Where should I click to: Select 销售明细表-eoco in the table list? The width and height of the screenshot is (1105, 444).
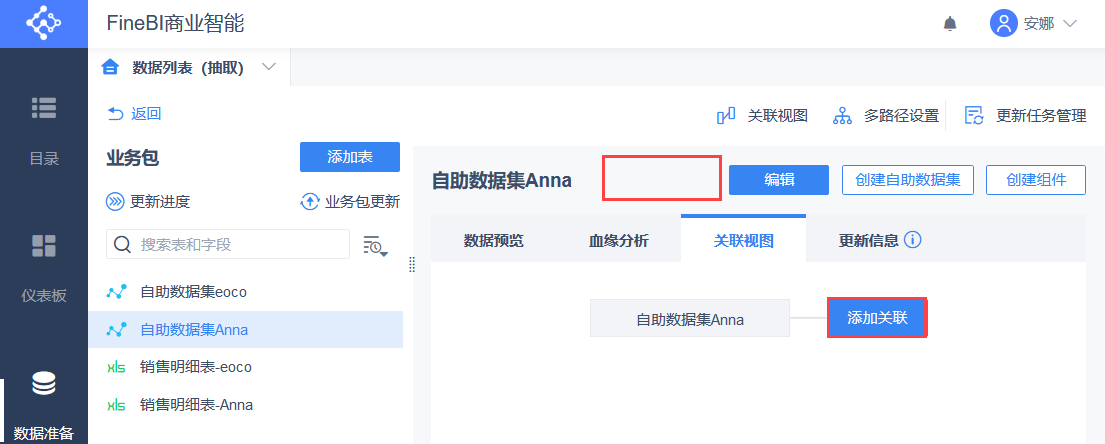click(196, 367)
